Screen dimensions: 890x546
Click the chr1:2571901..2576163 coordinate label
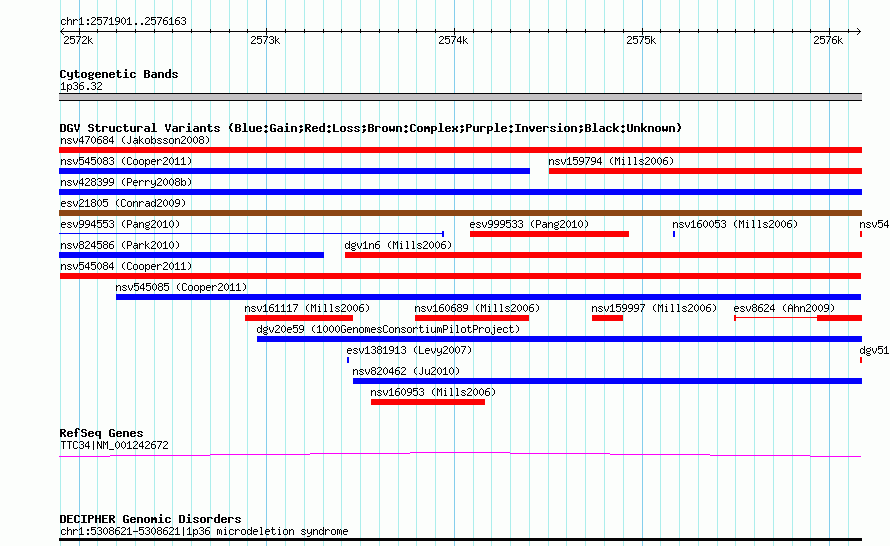(123, 21)
